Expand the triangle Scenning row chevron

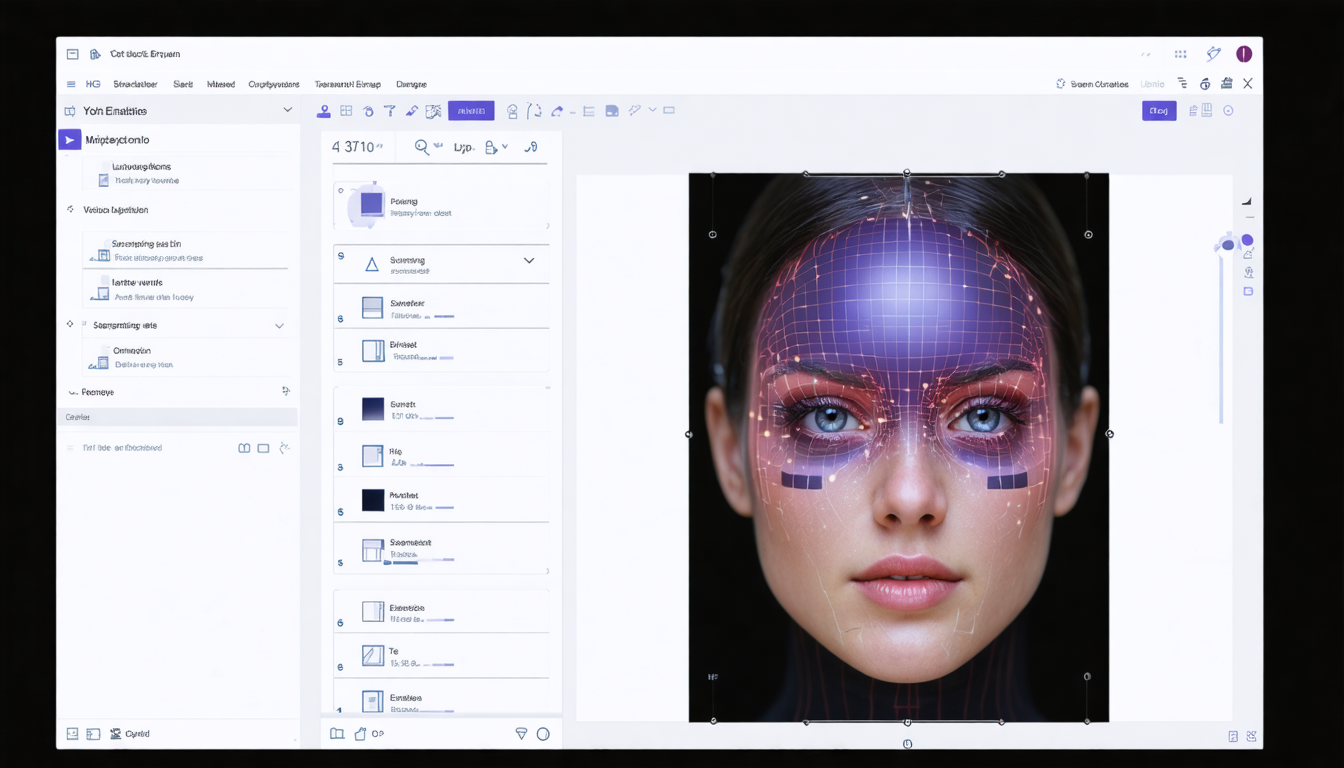click(x=529, y=260)
